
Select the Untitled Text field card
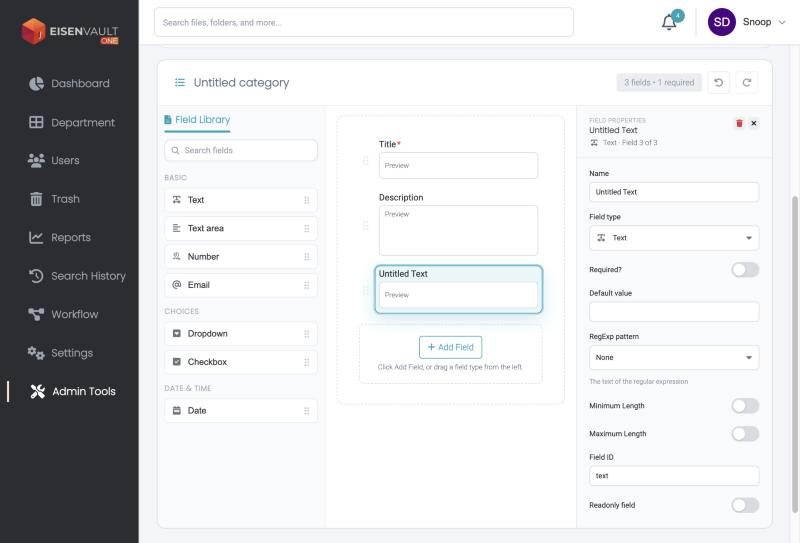point(458,289)
